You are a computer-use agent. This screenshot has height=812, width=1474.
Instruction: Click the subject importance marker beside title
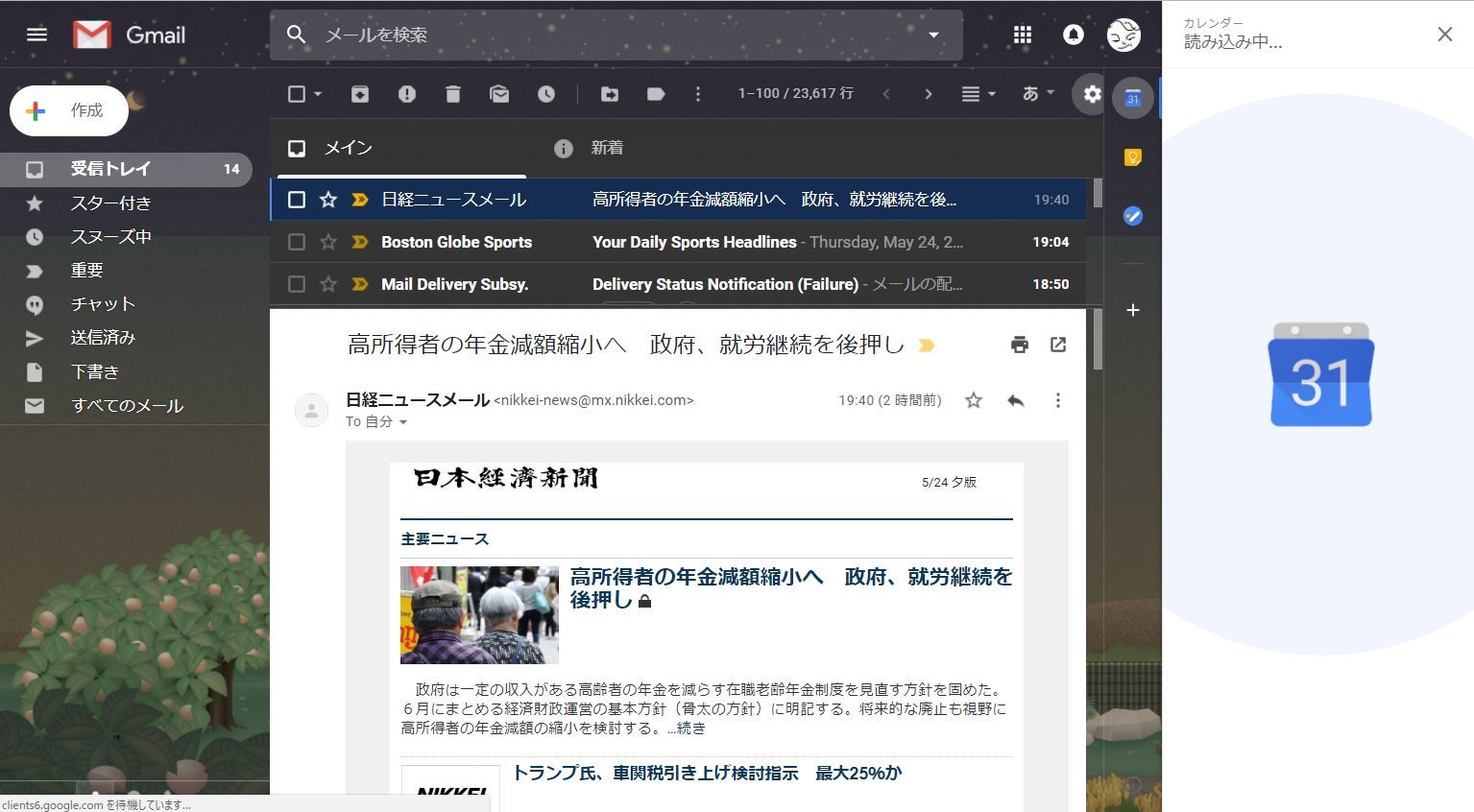[927, 346]
